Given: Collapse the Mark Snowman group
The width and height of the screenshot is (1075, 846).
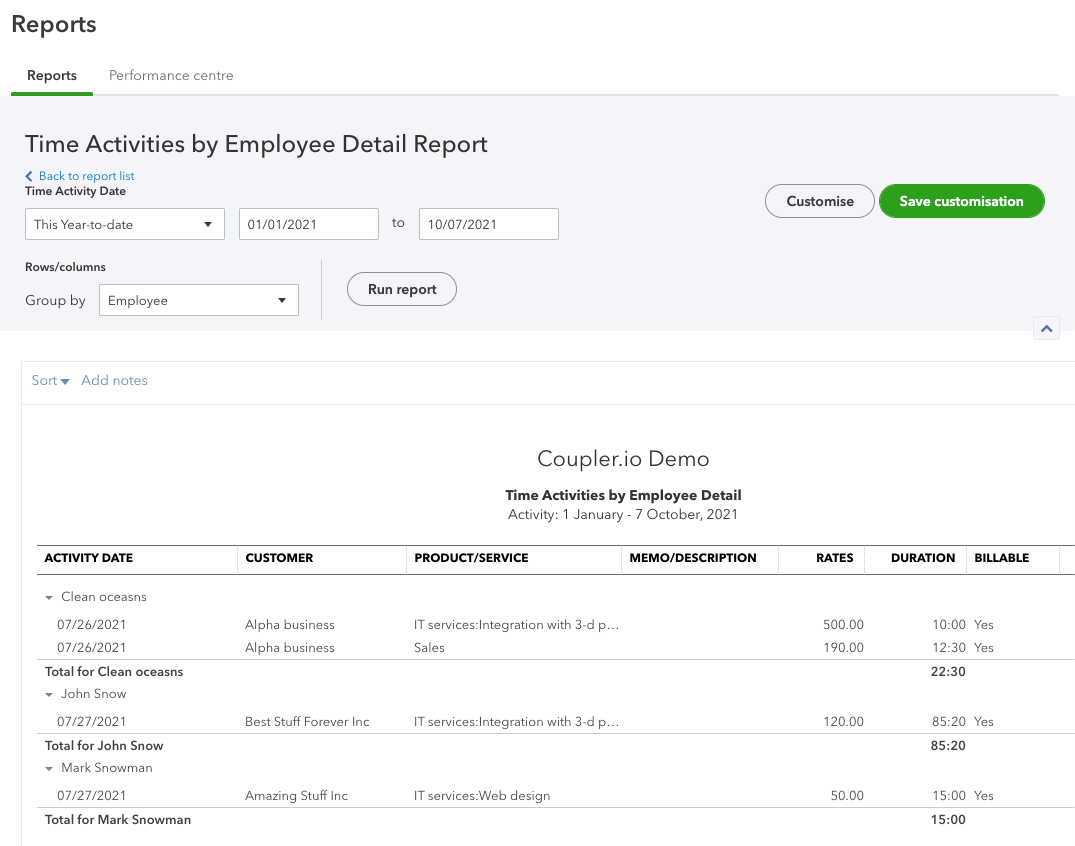Looking at the screenshot, I should pos(48,767).
